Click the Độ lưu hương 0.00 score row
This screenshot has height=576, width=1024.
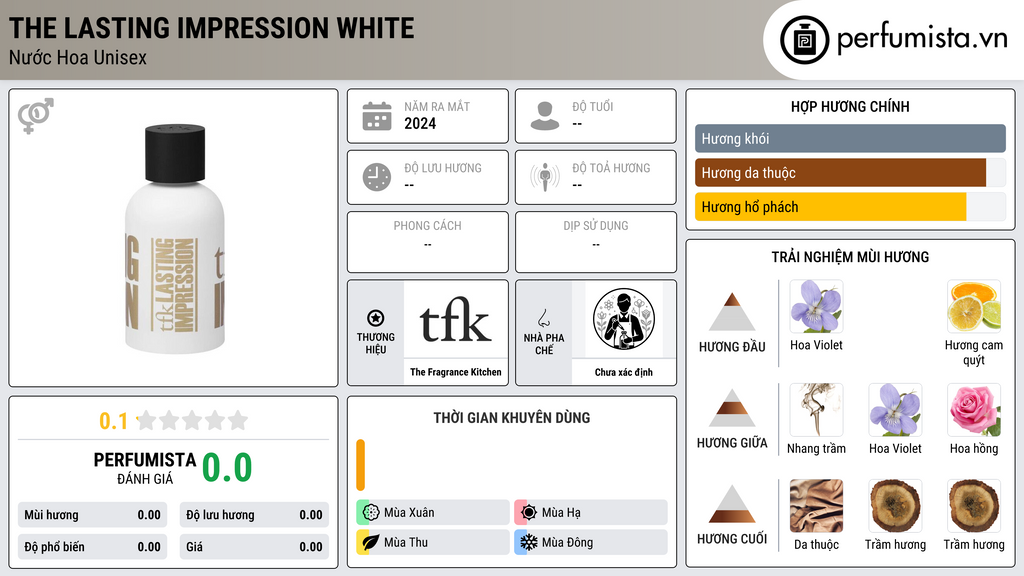pyautogui.click(x=254, y=515)
